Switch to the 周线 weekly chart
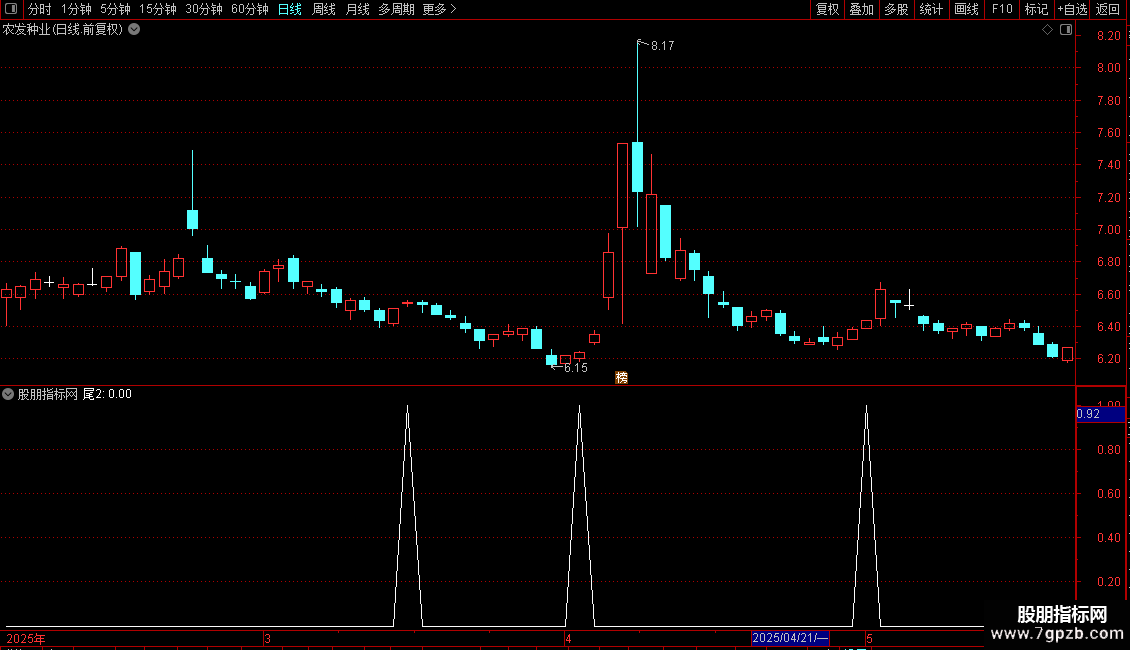This screenshot has width=1130, height=650. pyautogui.click(x=324, y=9)
